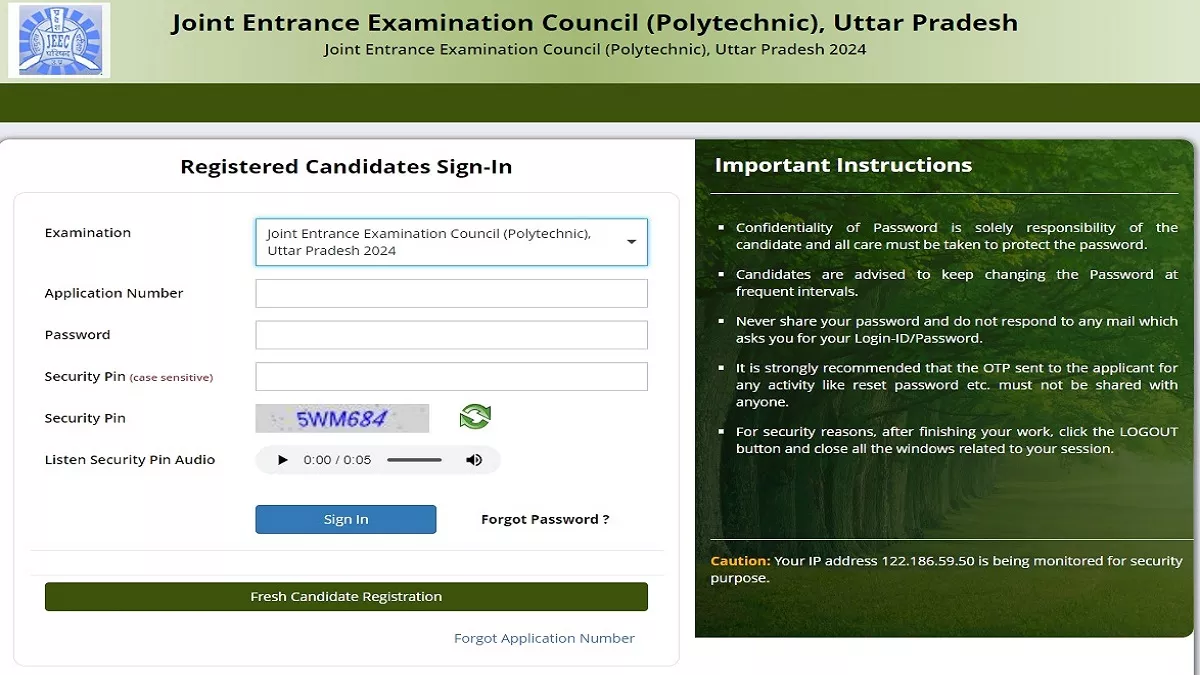Click the audio time display 0:00 / 0:05

[x=337, y=460]
